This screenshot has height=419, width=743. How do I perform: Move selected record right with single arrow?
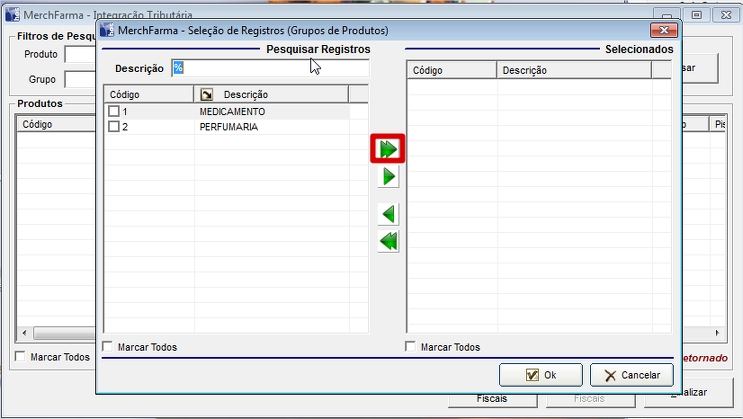click(388, 177)
